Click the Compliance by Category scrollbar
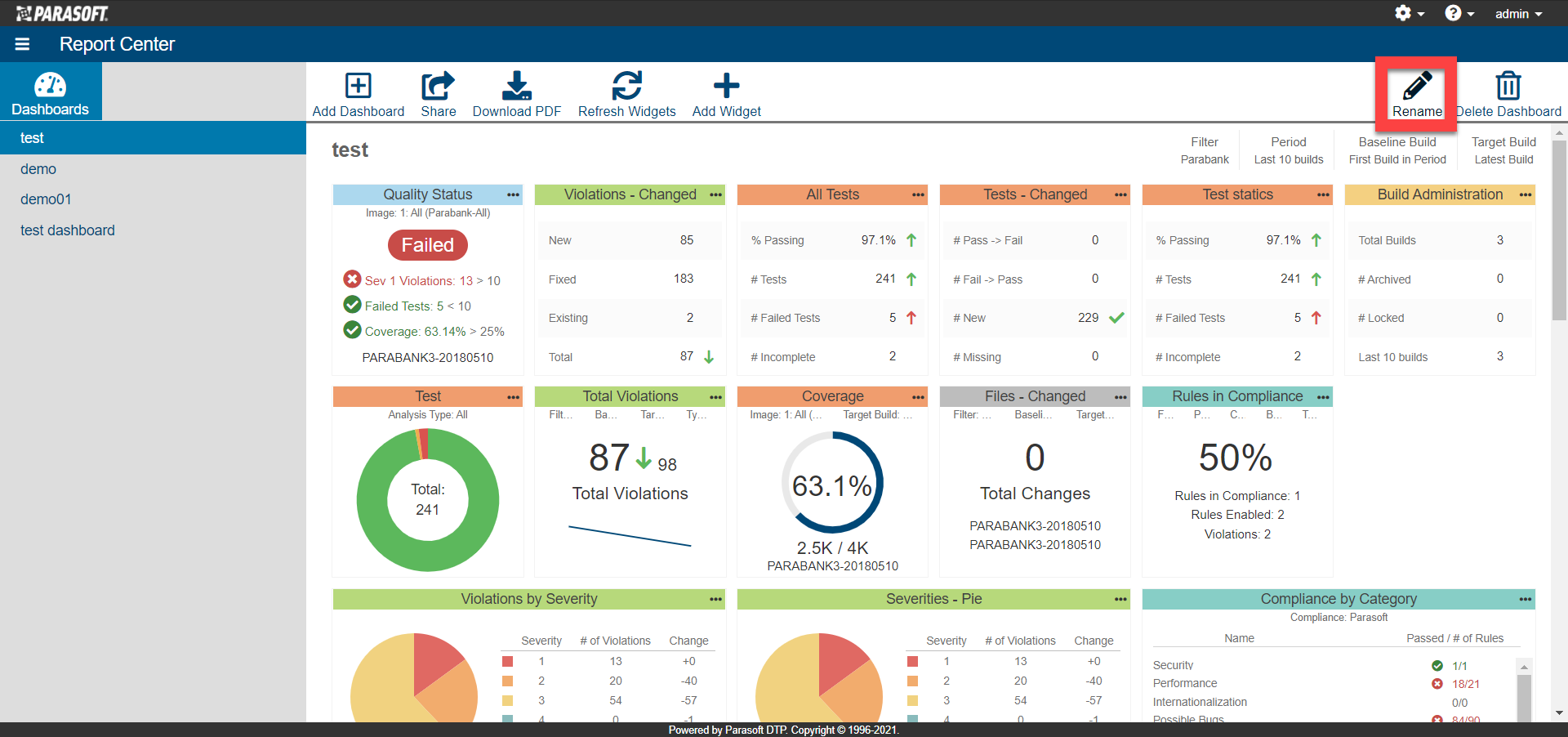1568x737 pixels. [1523, 690]
